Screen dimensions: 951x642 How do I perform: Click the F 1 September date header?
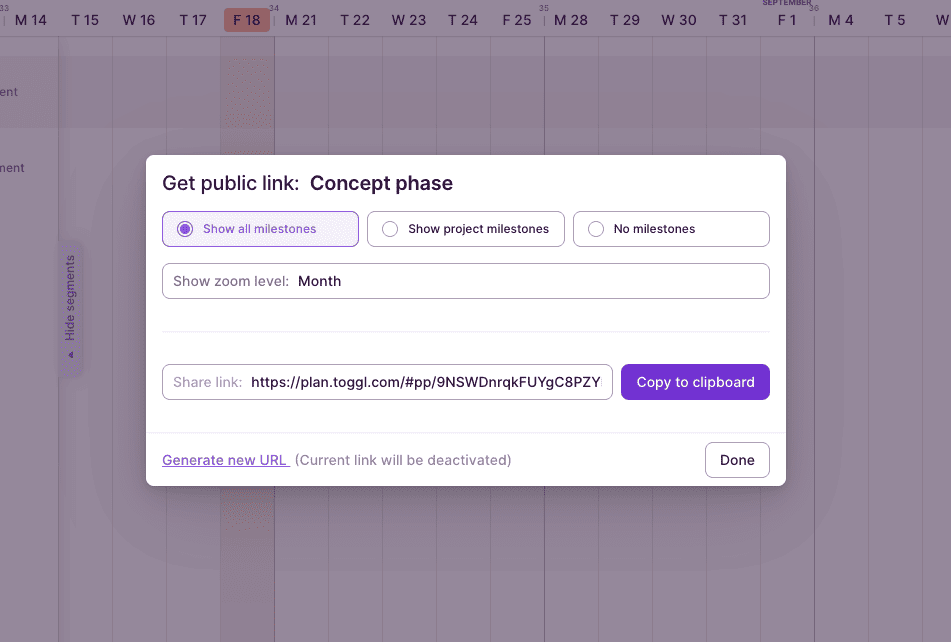pos(787,20)
